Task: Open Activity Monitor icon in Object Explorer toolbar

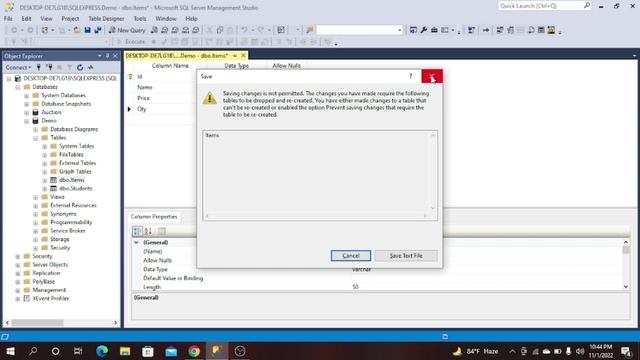Action: click(91, 67)
